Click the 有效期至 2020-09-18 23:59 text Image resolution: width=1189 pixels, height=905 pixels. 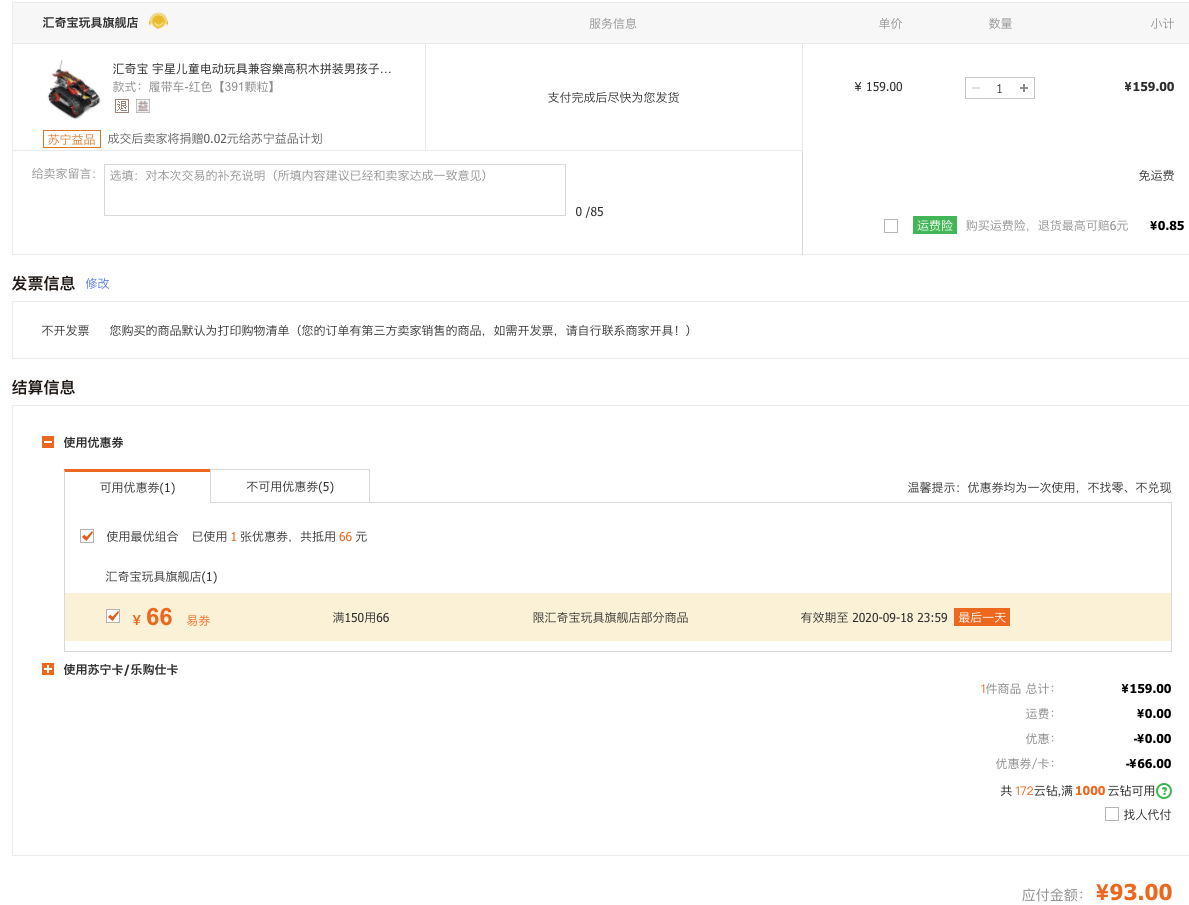tap(874, 617)
